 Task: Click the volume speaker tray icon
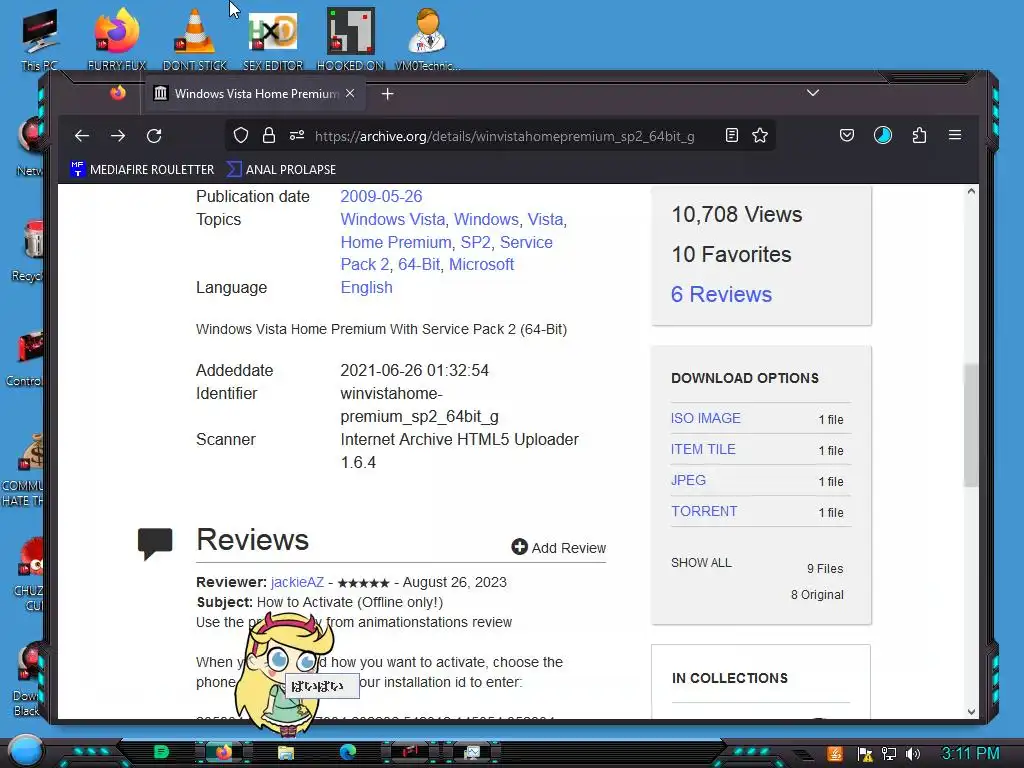[913, 754]
